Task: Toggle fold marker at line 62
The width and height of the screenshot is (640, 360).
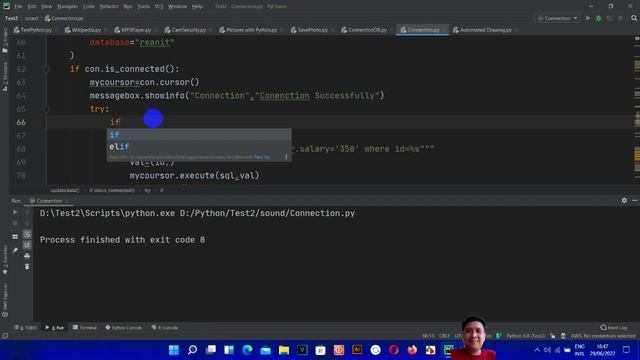Action: [x=46, y=69]
